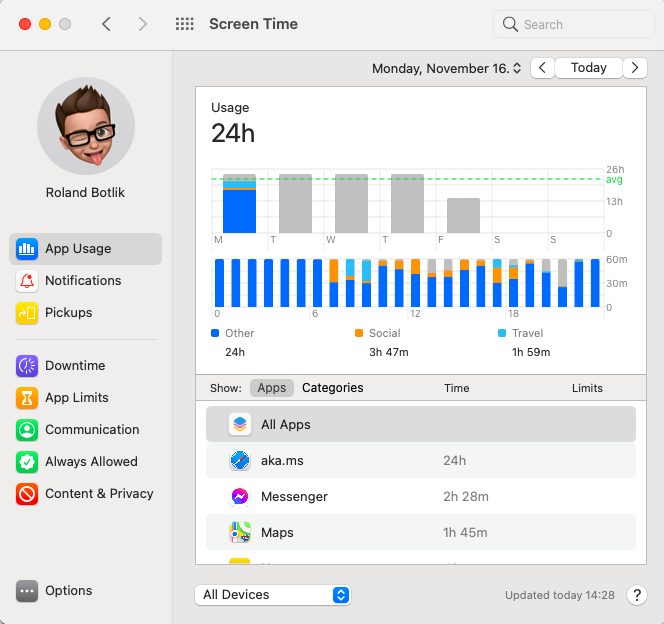The width and height of the screenshot is (664, 624).
Task: Click the blue Other legend swatch
Action: click(x=215, y=333)
